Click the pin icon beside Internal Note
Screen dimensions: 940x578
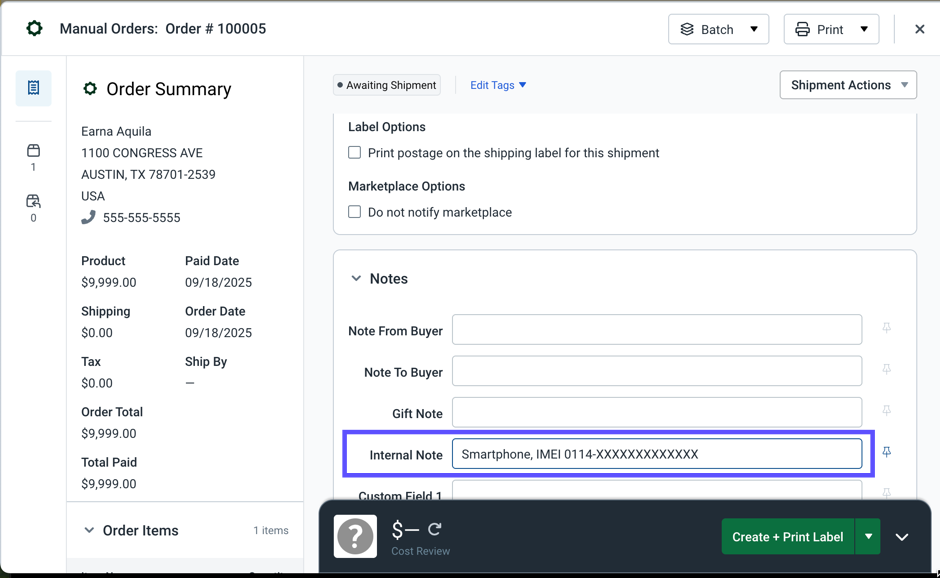(x=886, y=453)
